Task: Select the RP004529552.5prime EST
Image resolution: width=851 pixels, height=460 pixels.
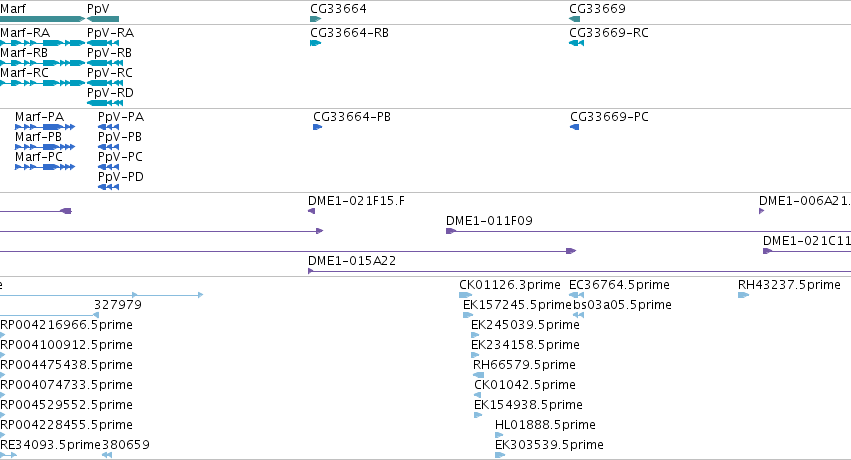Action: pos(2,416)
